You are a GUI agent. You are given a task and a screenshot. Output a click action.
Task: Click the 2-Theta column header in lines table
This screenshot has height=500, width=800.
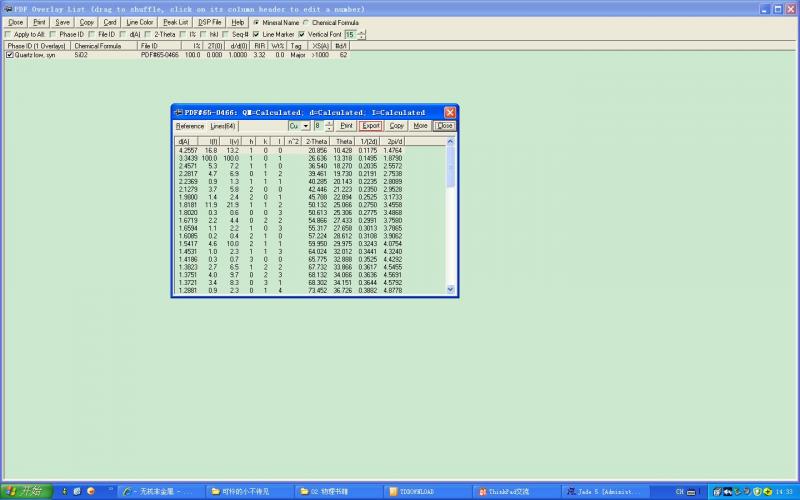(x=315, y=142)
